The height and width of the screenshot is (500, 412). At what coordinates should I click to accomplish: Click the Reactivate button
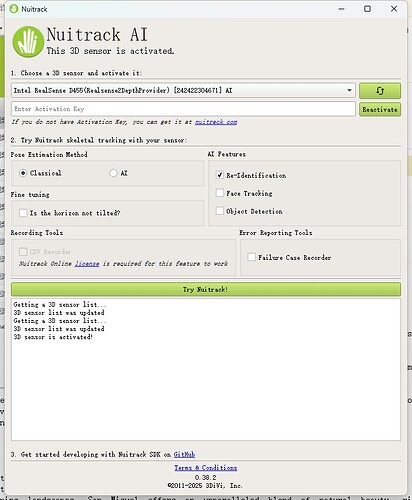coord(380,109)
